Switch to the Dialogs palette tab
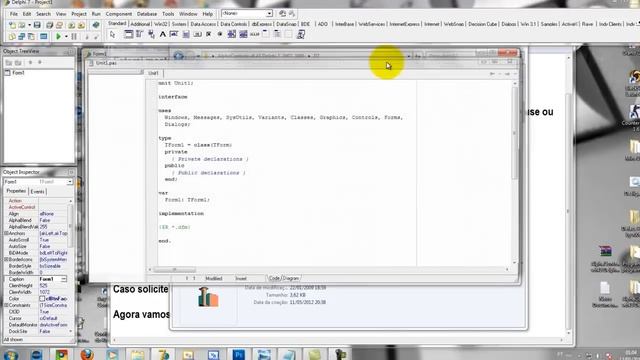This screenshot has height=360, width=640. point(509,24)
